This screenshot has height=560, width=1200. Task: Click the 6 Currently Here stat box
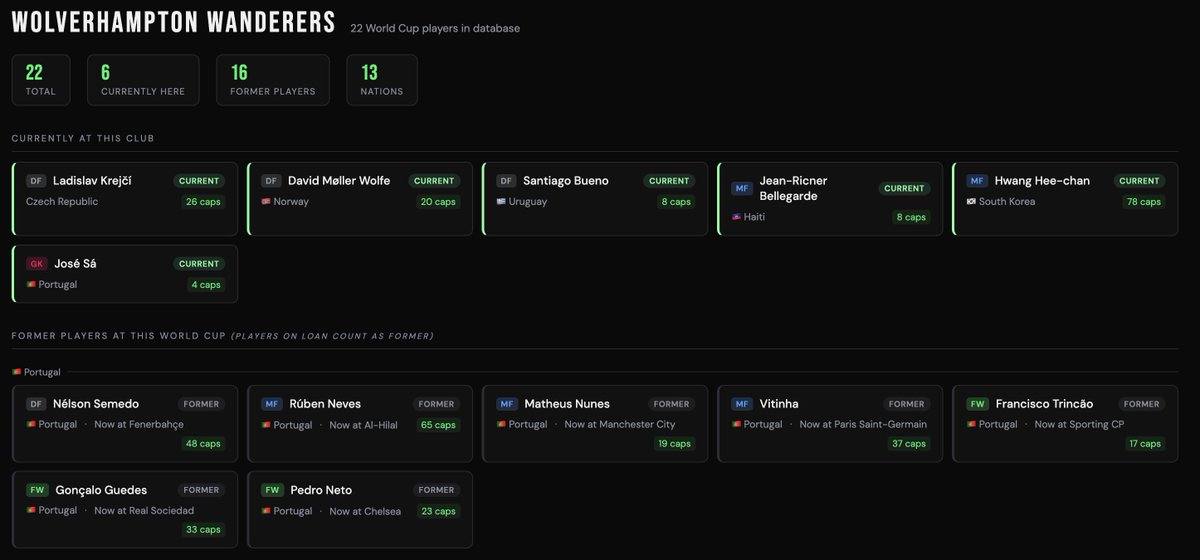click(143, 80)
